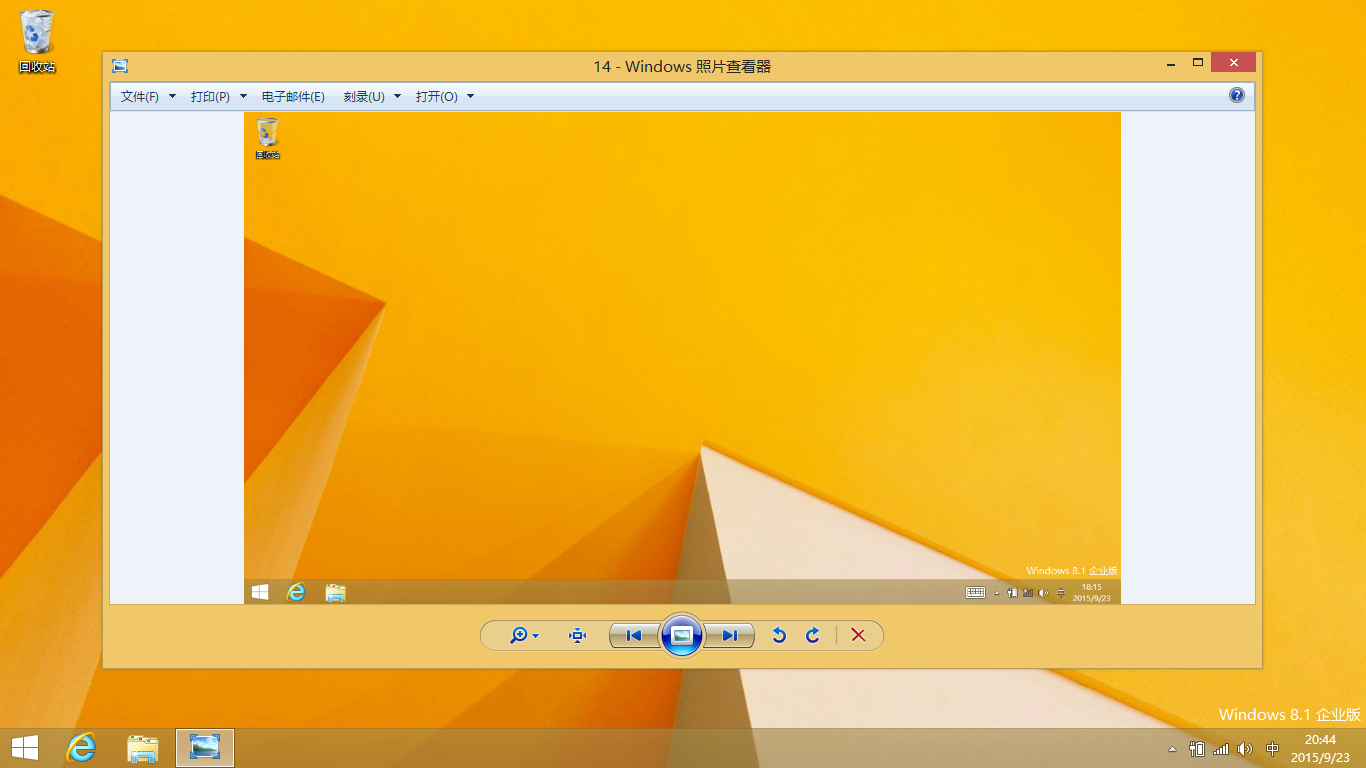Open File Explorer from the taskbar

click(143, 748)
